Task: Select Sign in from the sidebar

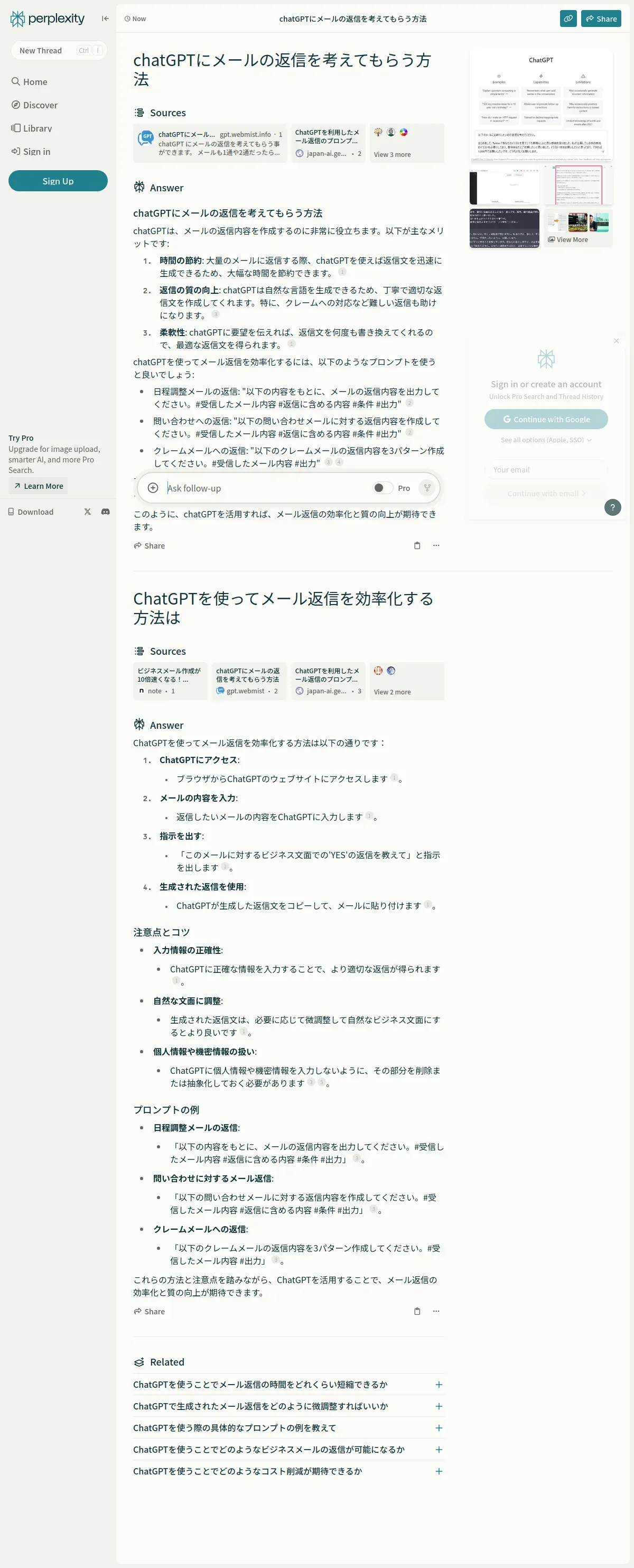Action: point(31,151)
